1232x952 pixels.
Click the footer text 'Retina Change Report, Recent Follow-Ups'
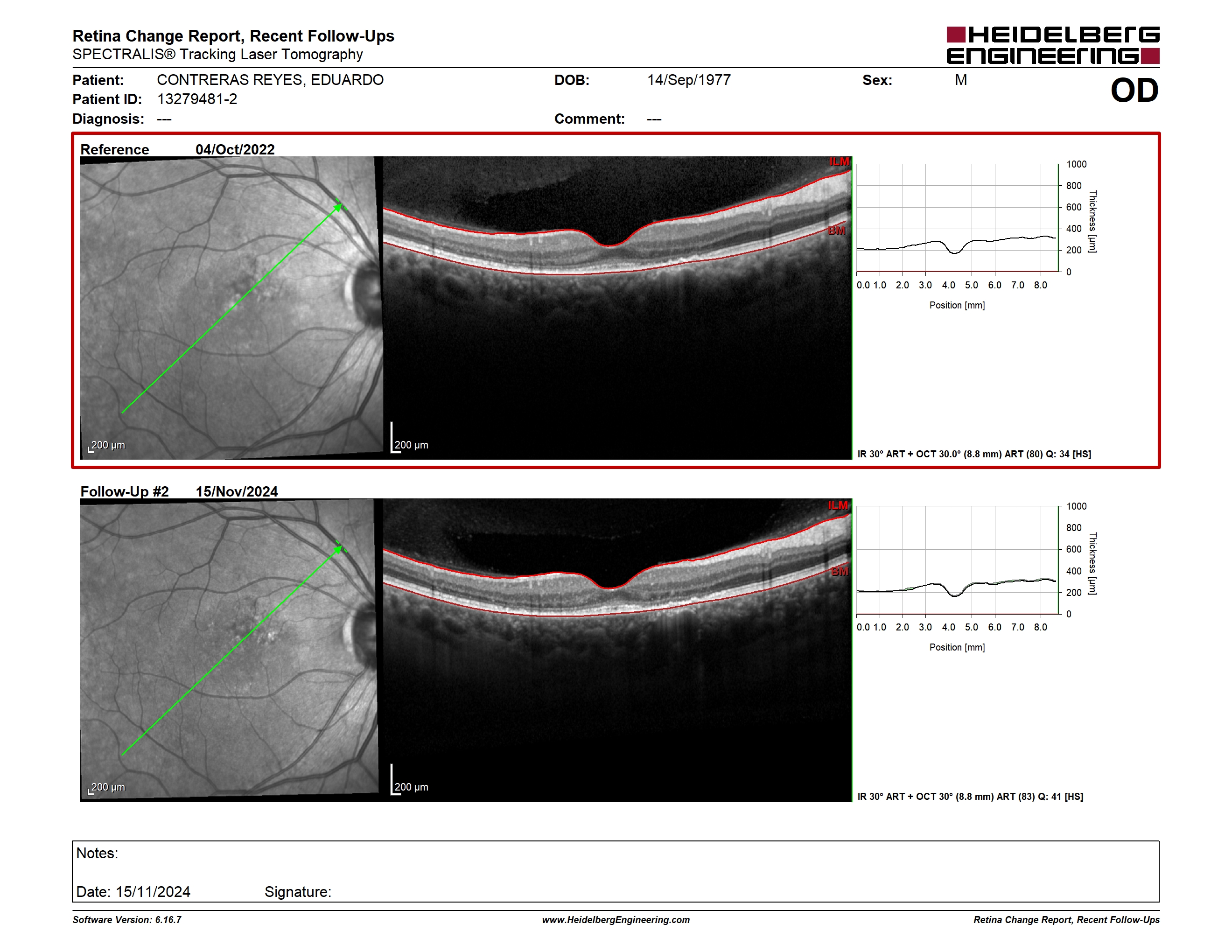point(1067,920)
